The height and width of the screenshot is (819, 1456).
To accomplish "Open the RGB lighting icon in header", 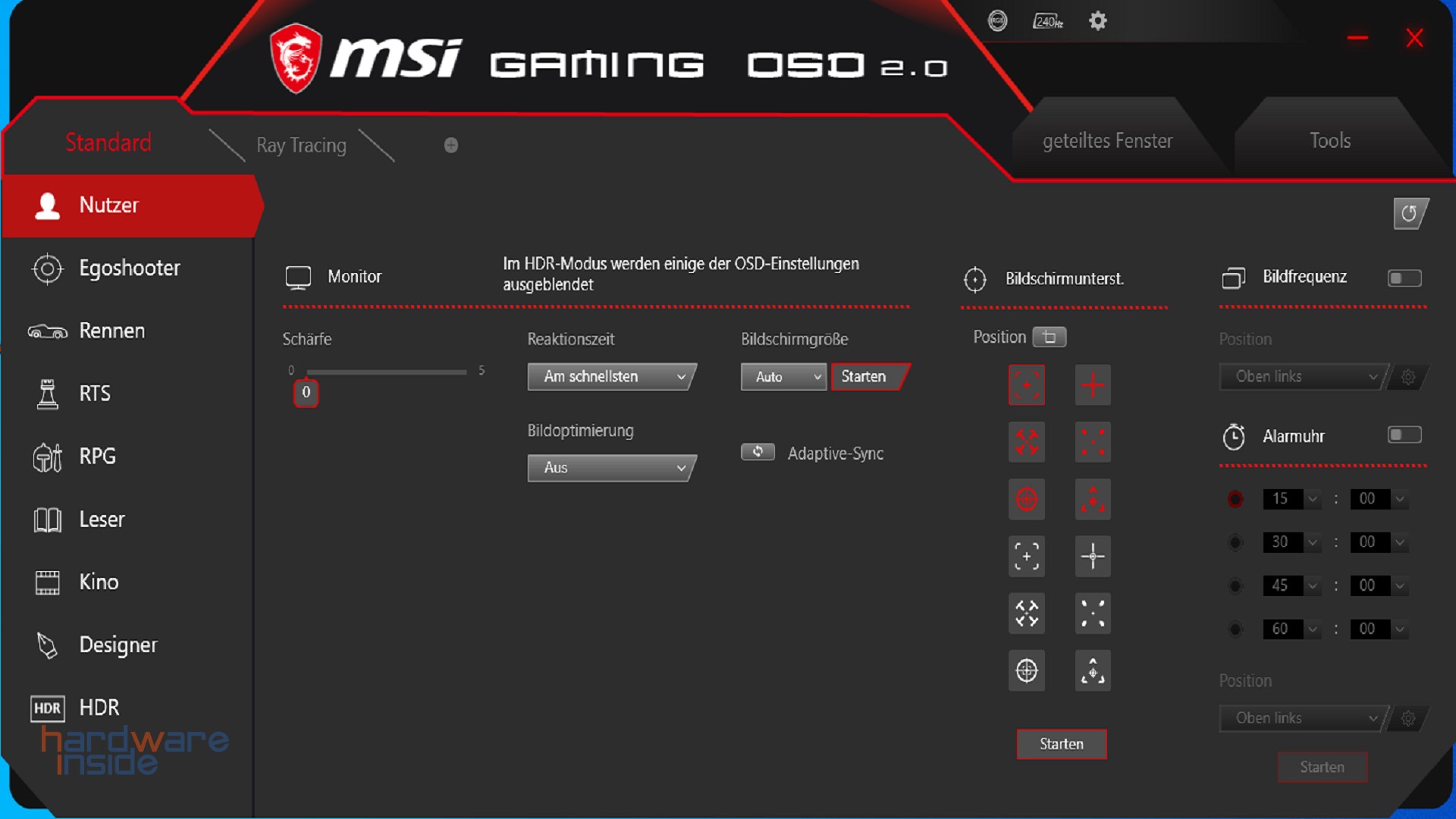I will [x=997, y=21].
